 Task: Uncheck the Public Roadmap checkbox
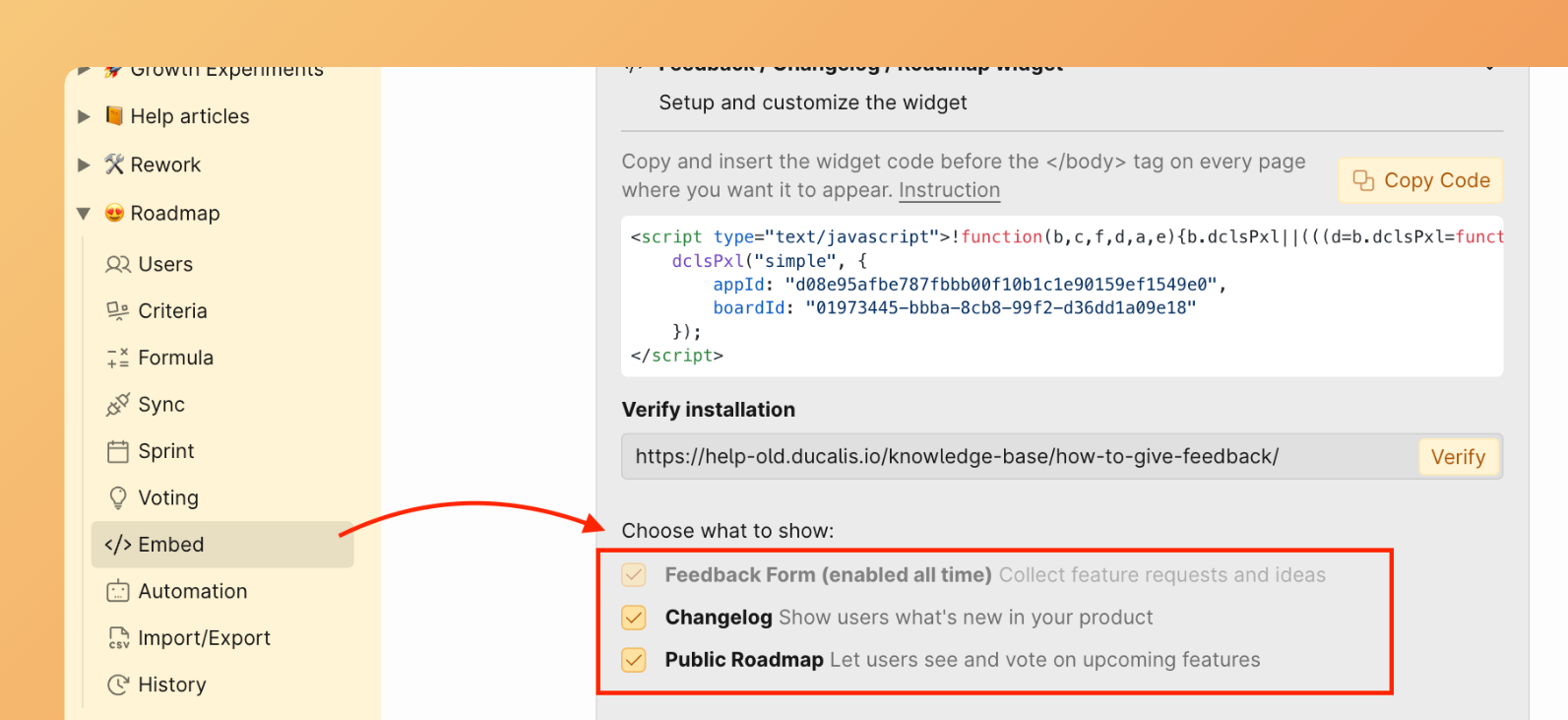[x=634, y=660]
